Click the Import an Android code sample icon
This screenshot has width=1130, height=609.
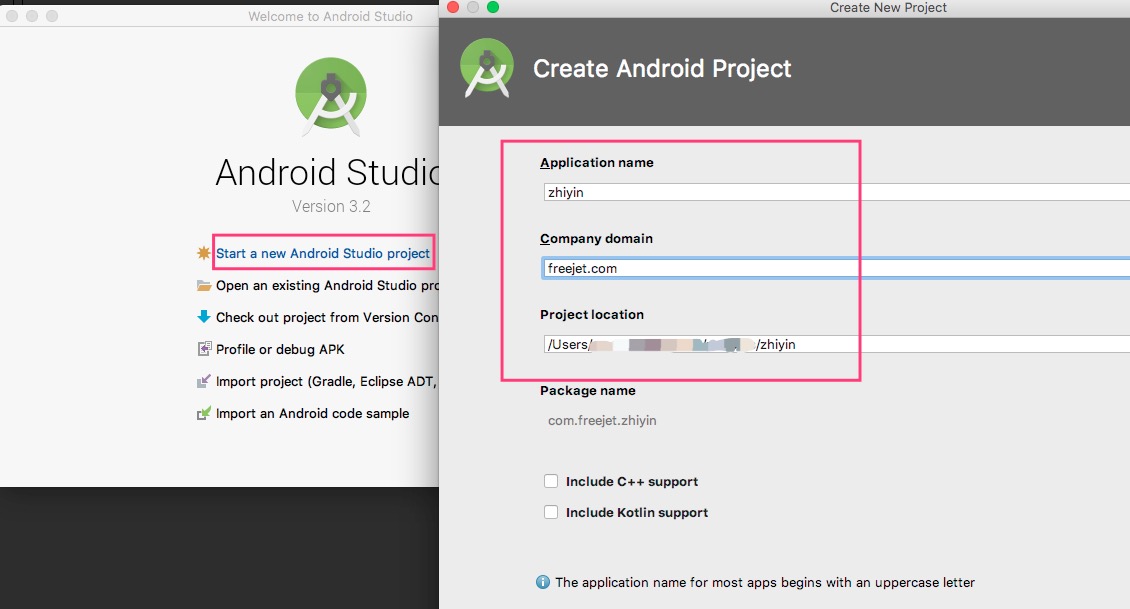point(204,413)
